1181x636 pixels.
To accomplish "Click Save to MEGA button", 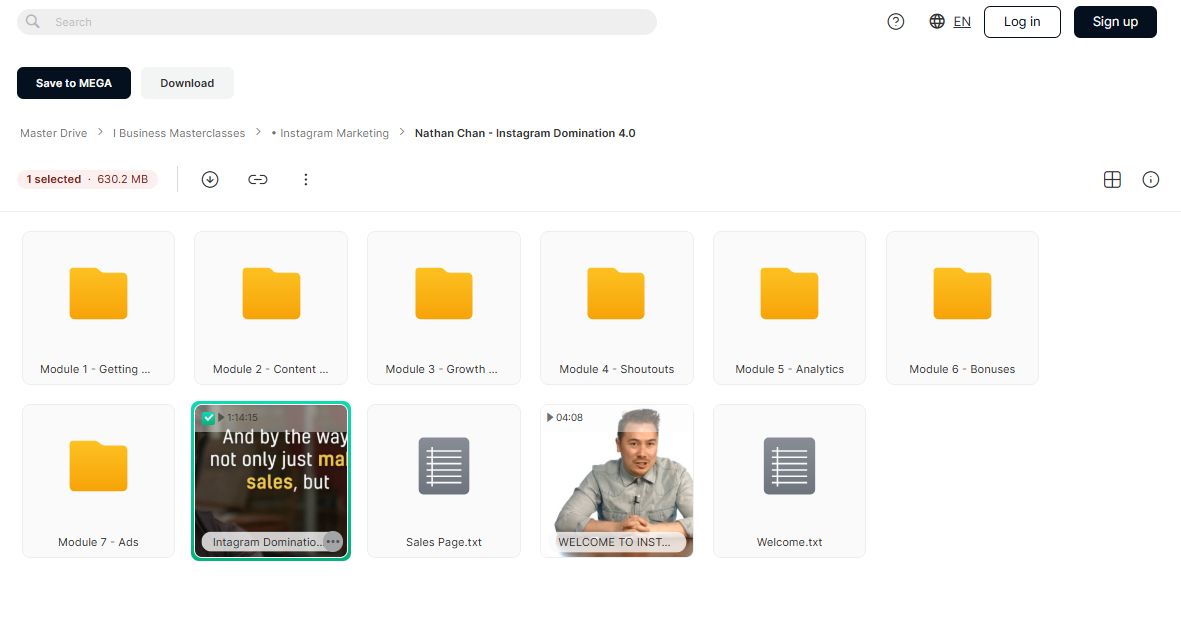I will click(74, 83).
